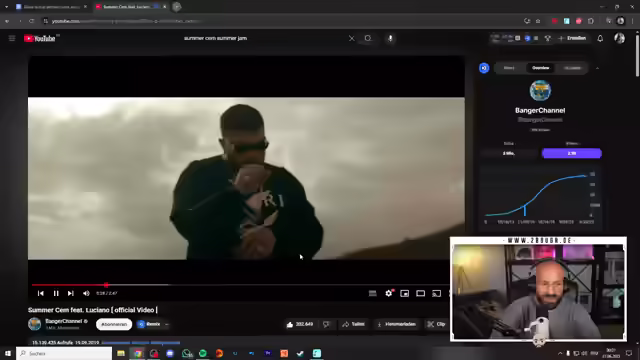Open the BangerChannel avatar below the video
The width and height of the screenshot is (640, 360).
pos(35,324)
